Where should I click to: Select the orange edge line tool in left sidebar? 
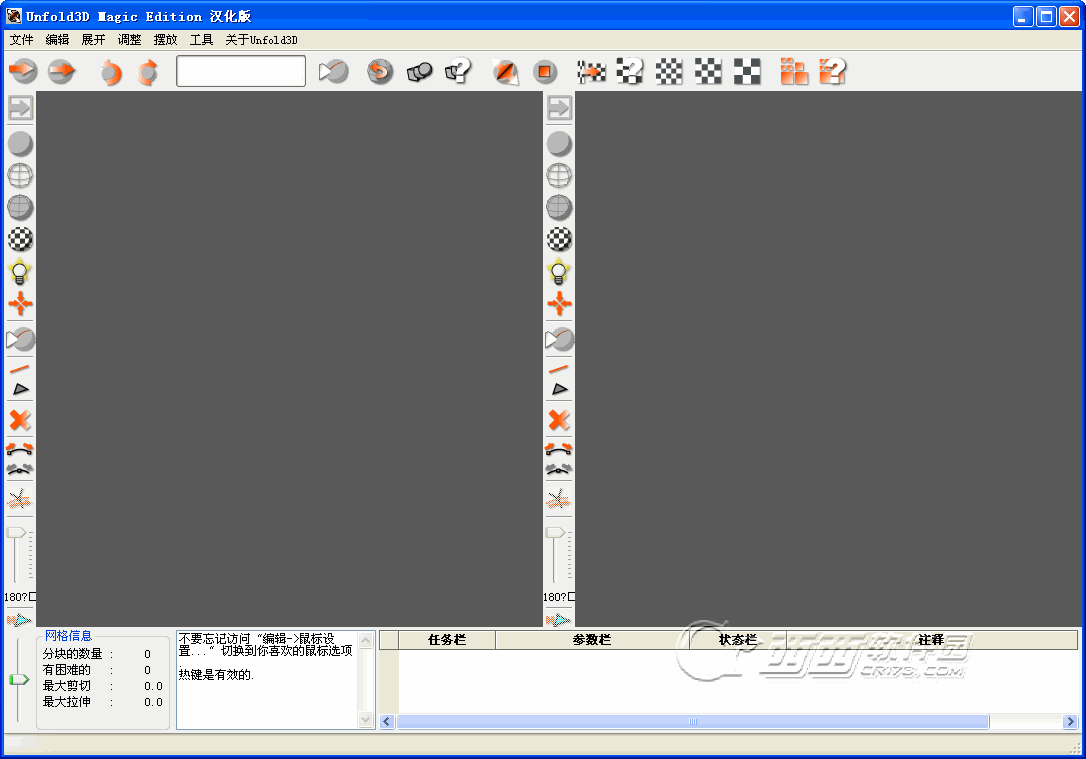pyautogui.click(x=20, y=369)
